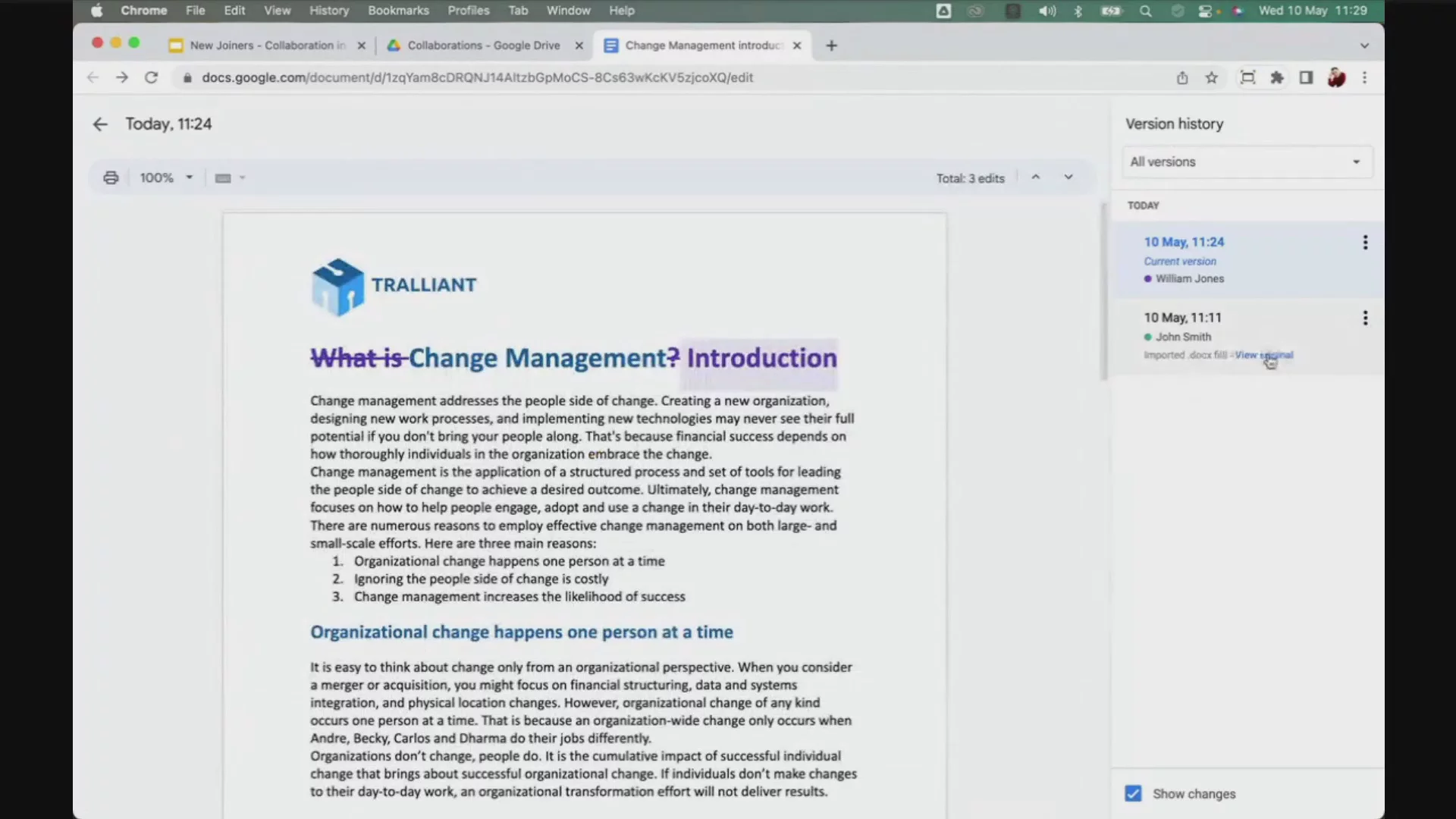Open the Bookmarks menu
Image resolution: width=1456 pixels, height=819 pixels.
pos(398,11)
